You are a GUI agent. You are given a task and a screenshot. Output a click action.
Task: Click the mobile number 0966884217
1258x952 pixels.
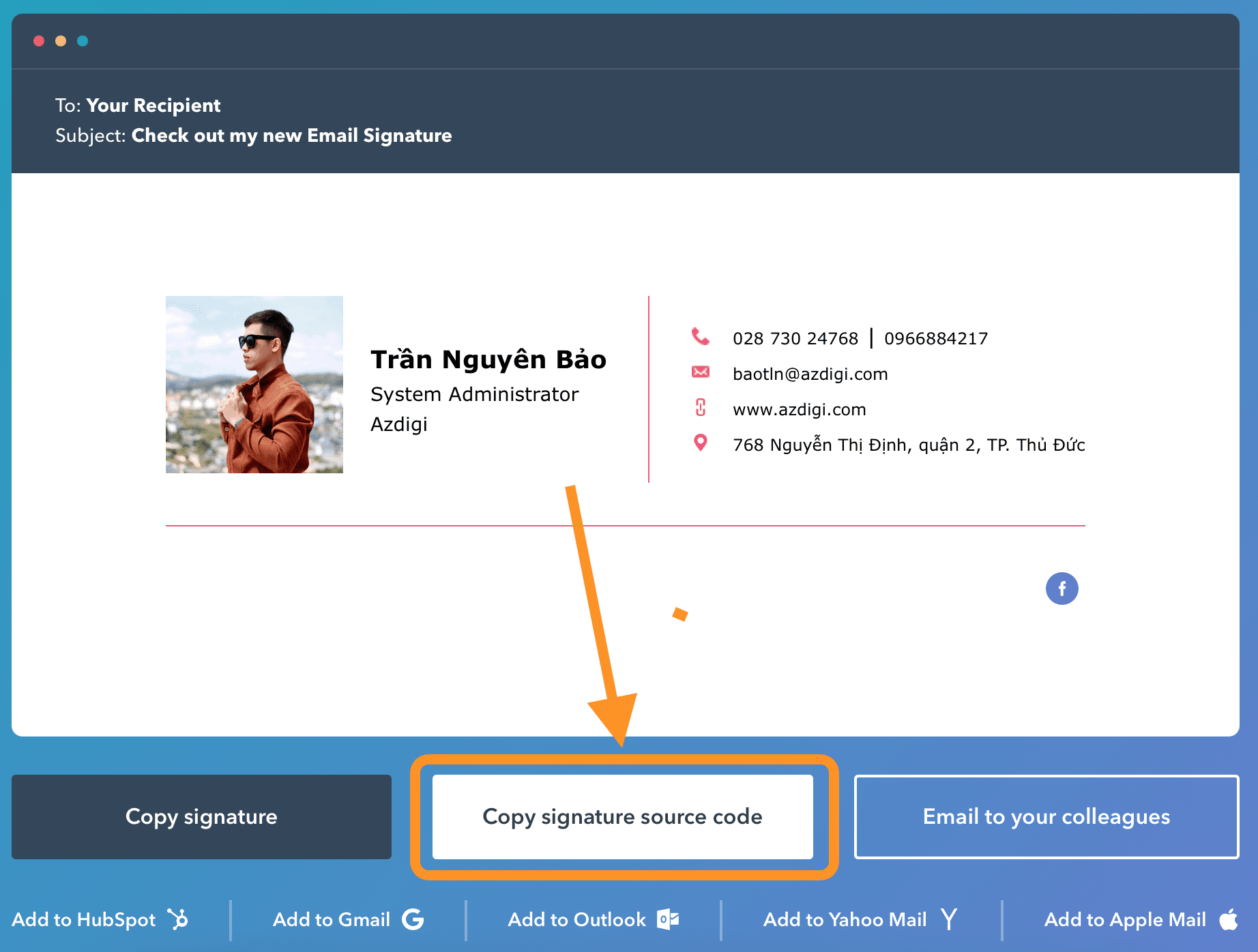pyautogui.click(x=935, y=339)
